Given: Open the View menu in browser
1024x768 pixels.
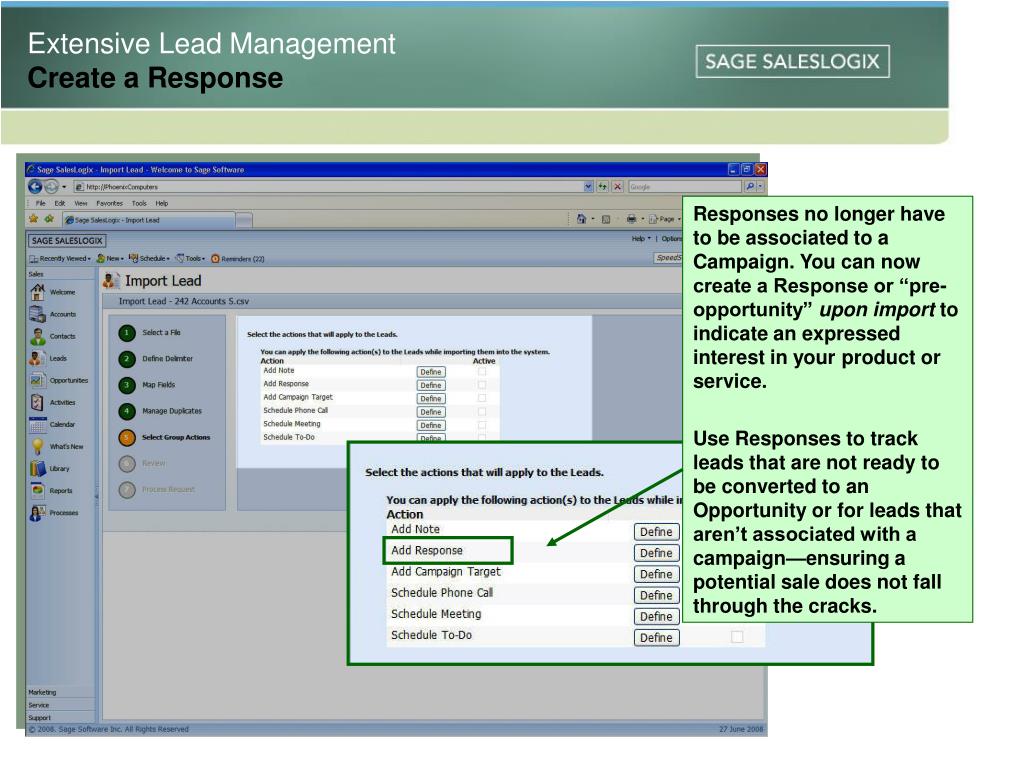Looking at the screenshot, I should [x=80, y=203].
